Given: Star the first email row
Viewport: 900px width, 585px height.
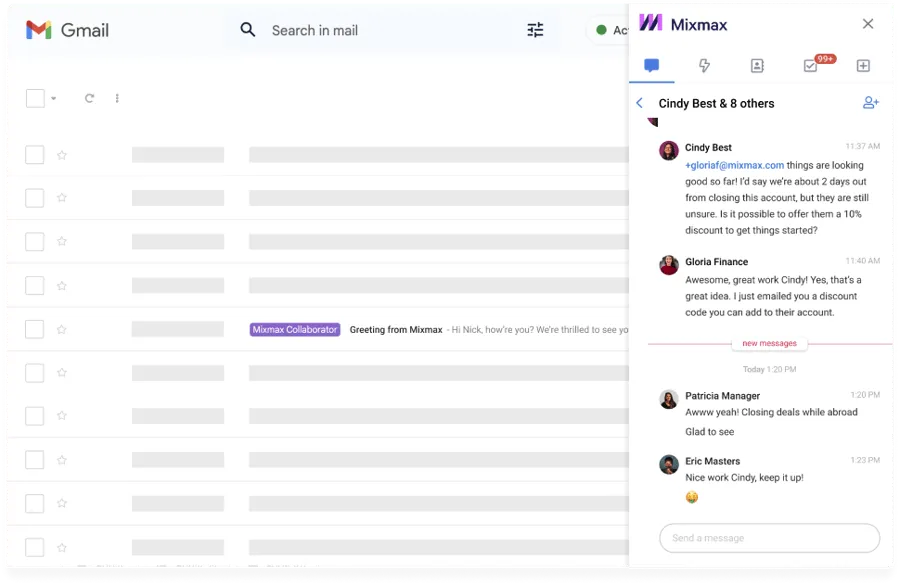Looking at the screenshot, I should pos(62,155).
